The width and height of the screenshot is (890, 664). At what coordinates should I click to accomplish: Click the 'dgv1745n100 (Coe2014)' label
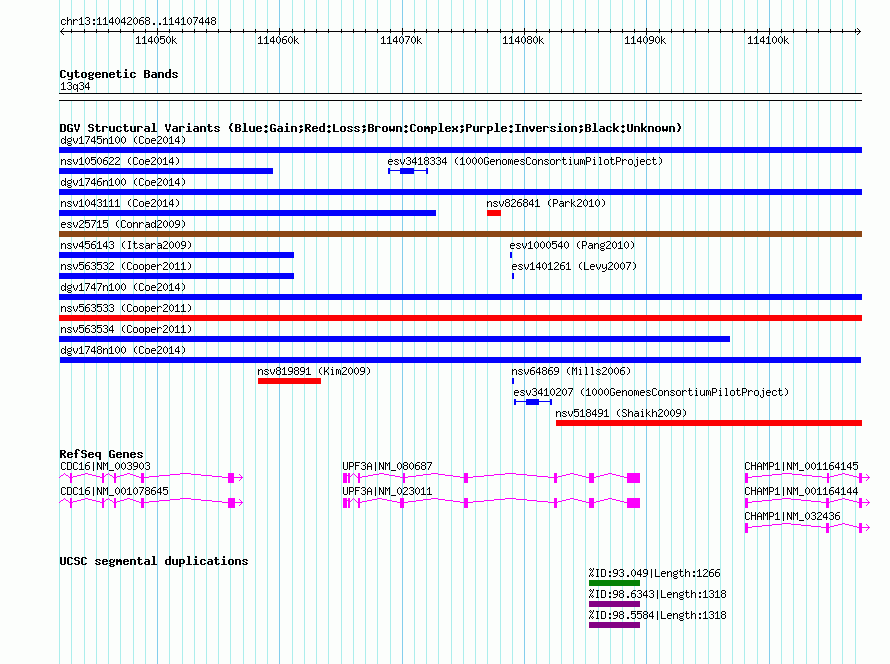click(x=123, y=140)
